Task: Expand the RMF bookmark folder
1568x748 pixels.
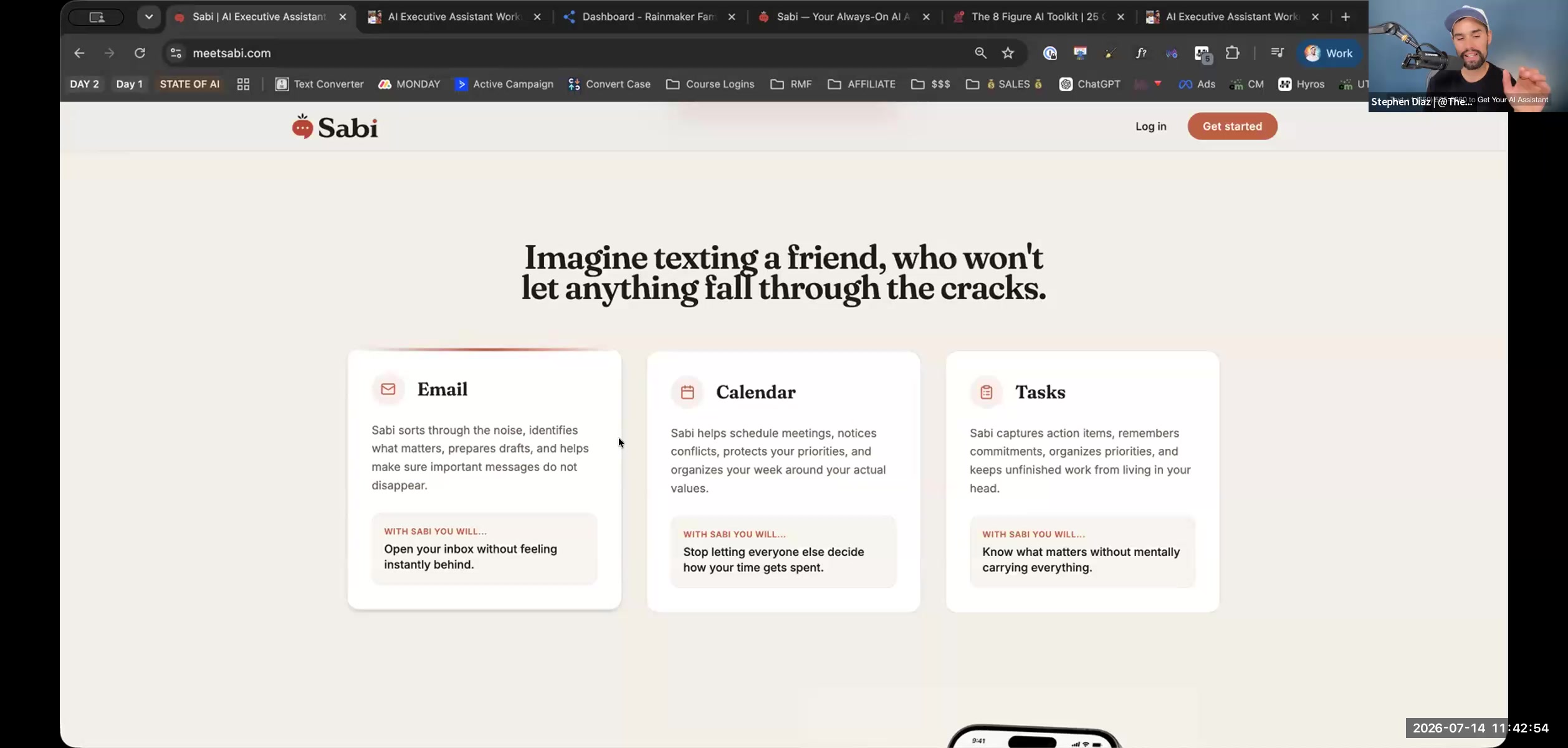Action: coord(791,84)
